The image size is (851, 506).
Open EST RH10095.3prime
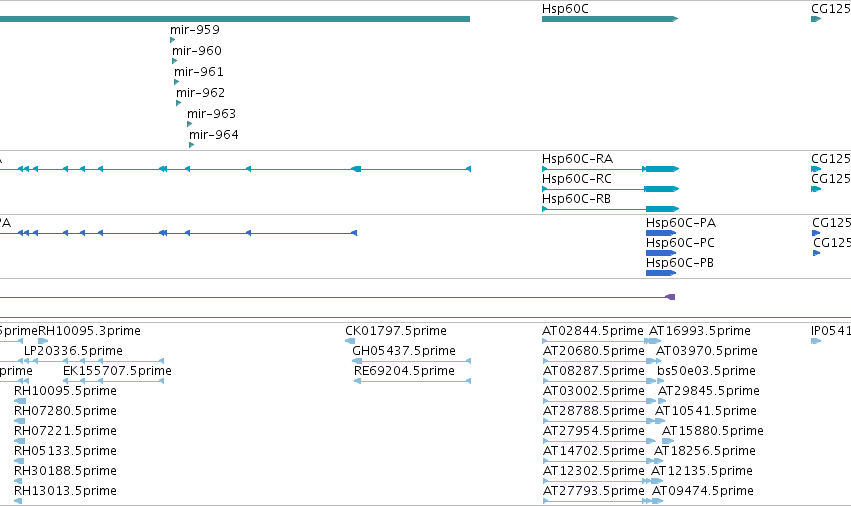[89, 331]
